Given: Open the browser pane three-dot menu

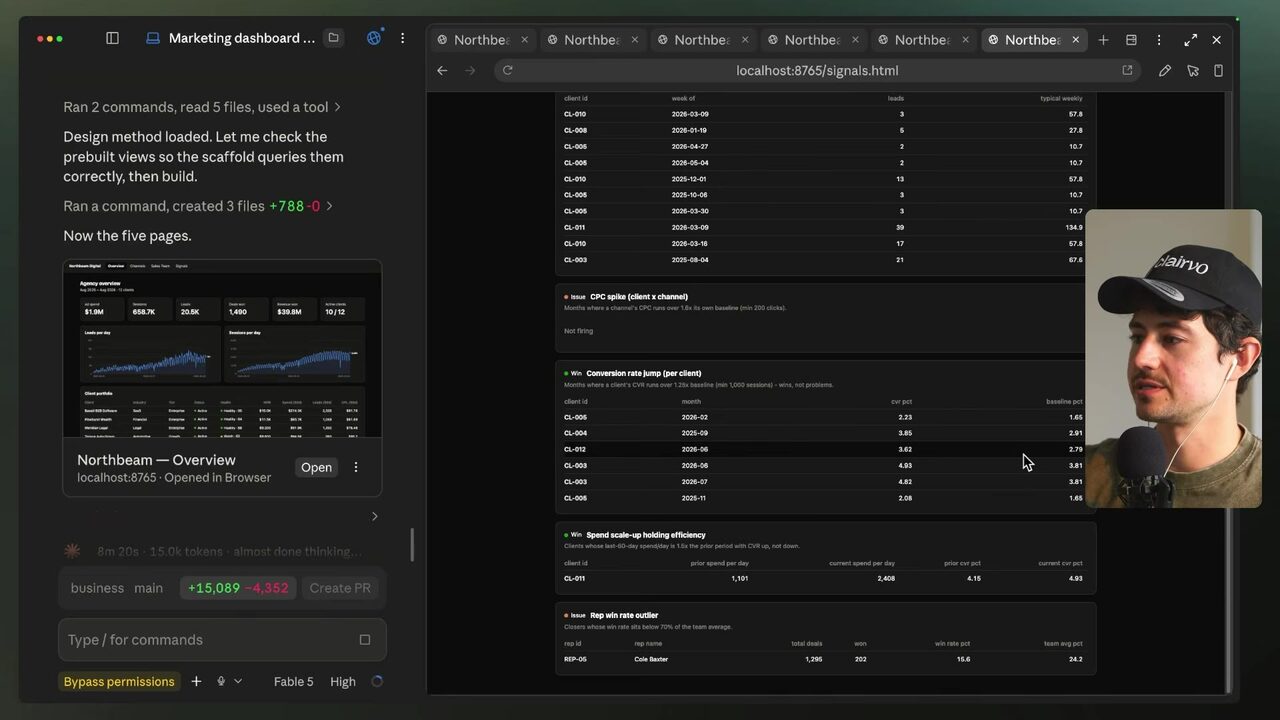Looking at the screenshot, I should pos(1159,40).
